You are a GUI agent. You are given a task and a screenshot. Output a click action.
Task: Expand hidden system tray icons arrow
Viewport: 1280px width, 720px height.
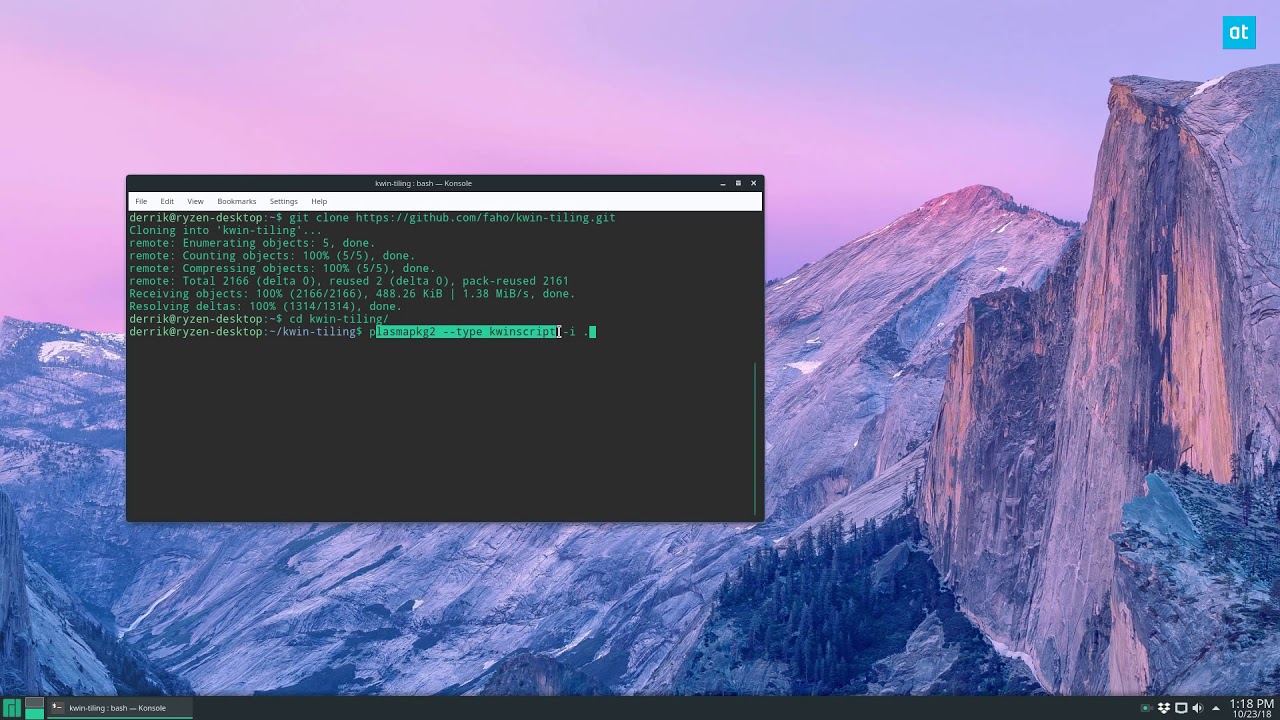pos(1215,708)
